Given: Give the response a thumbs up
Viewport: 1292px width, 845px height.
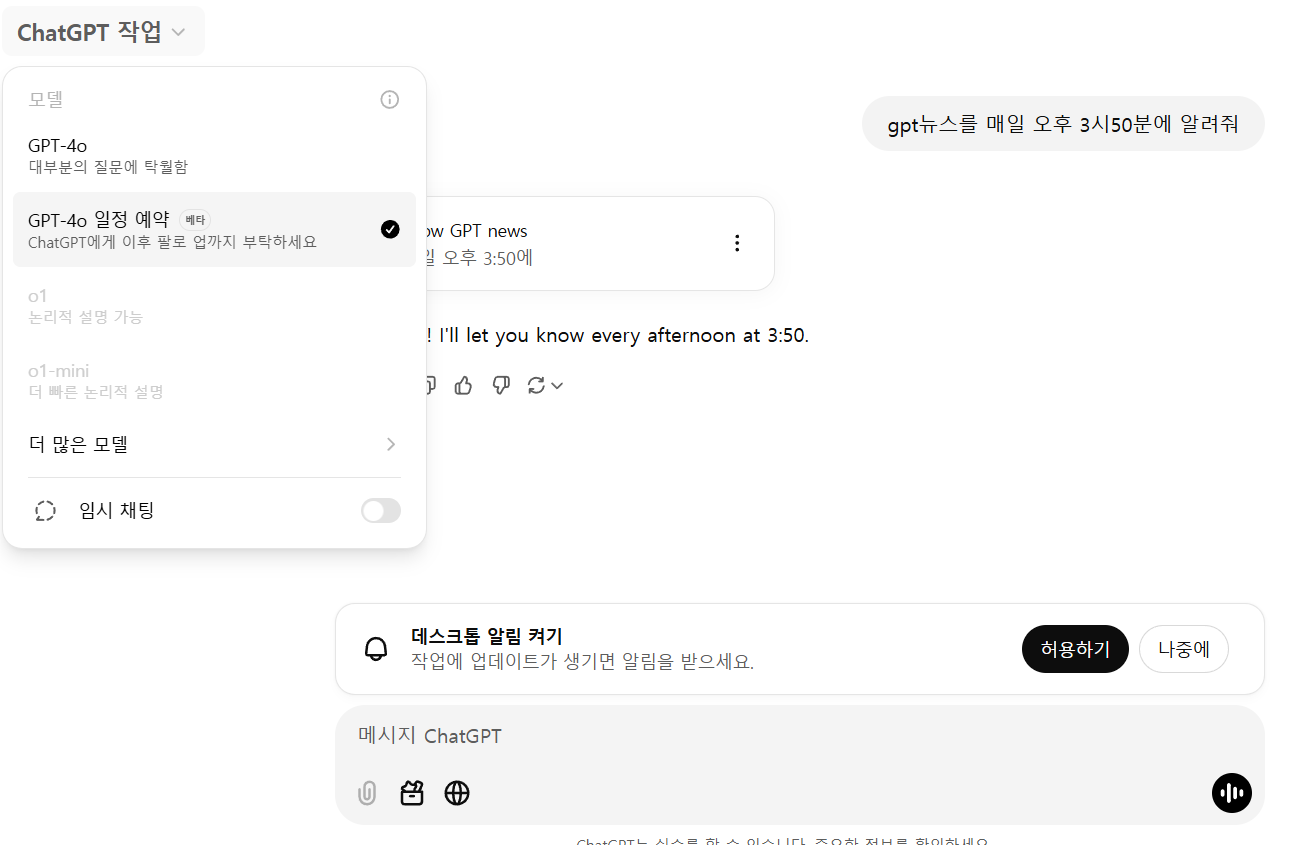Looking at the screenshot, I should (x=462, y=385).
